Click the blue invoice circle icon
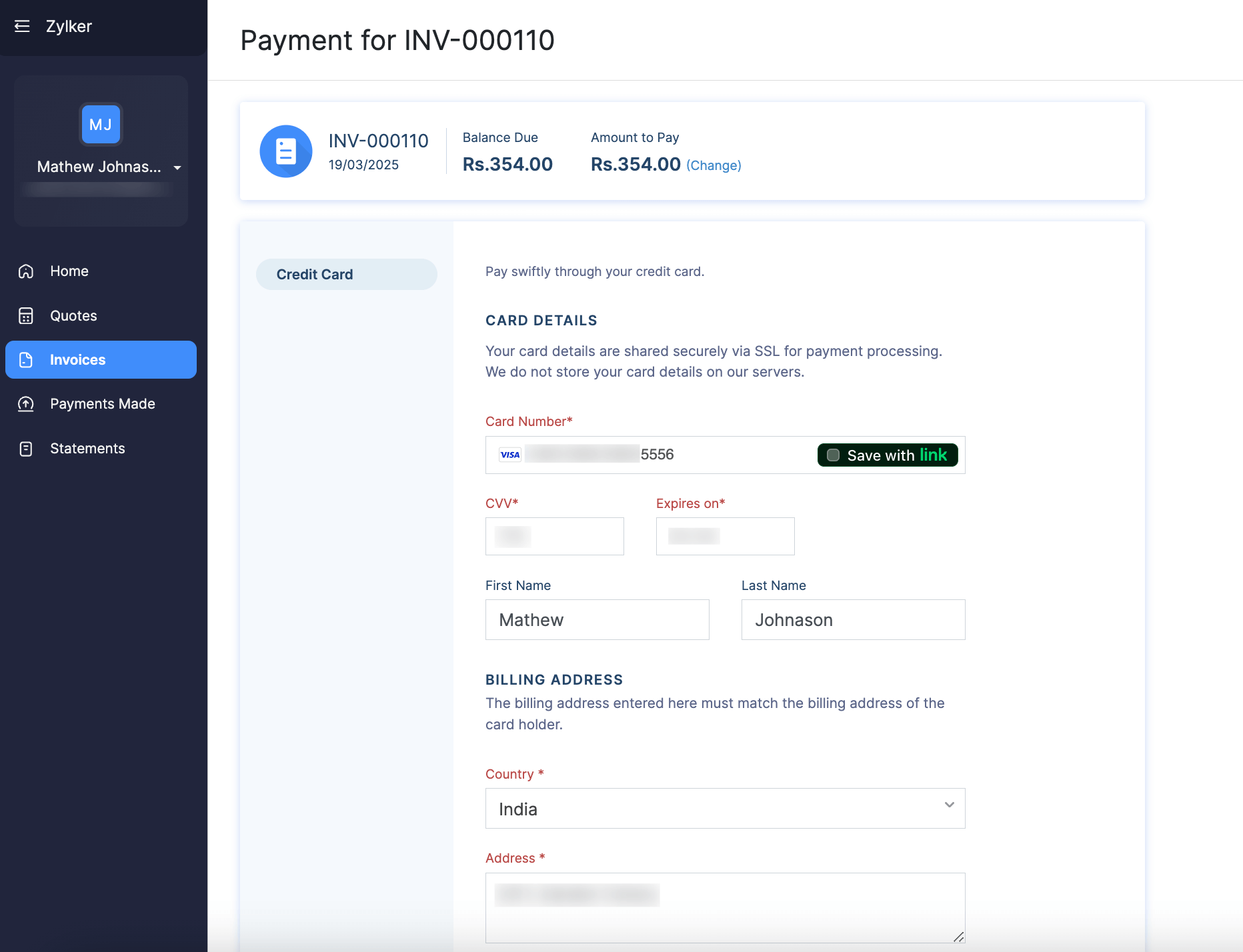Image resolution: width=1243 pixels, height=952 pixels. (x=285, y=151)
